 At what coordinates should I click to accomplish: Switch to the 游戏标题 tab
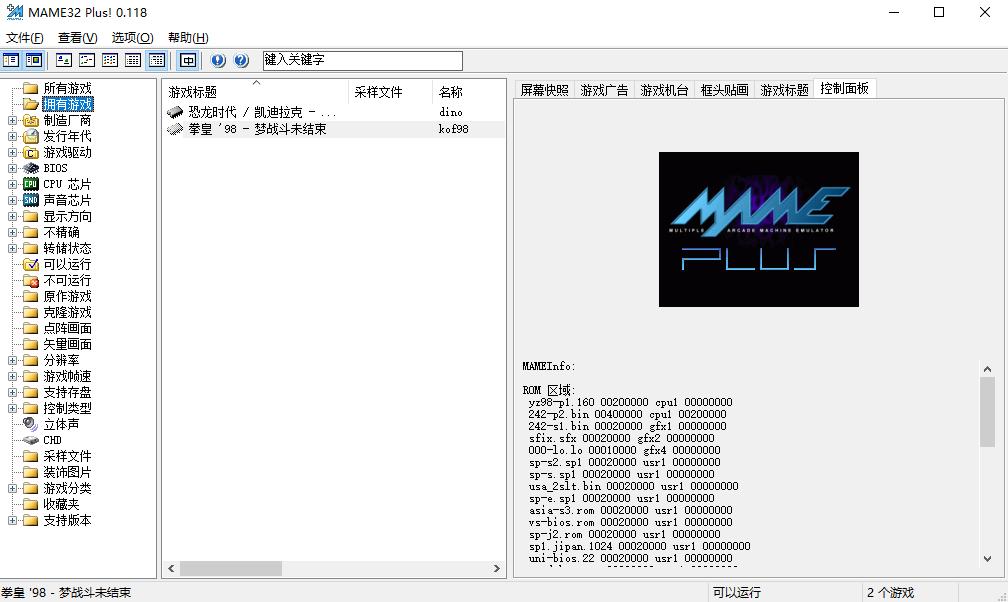(784, 90)
